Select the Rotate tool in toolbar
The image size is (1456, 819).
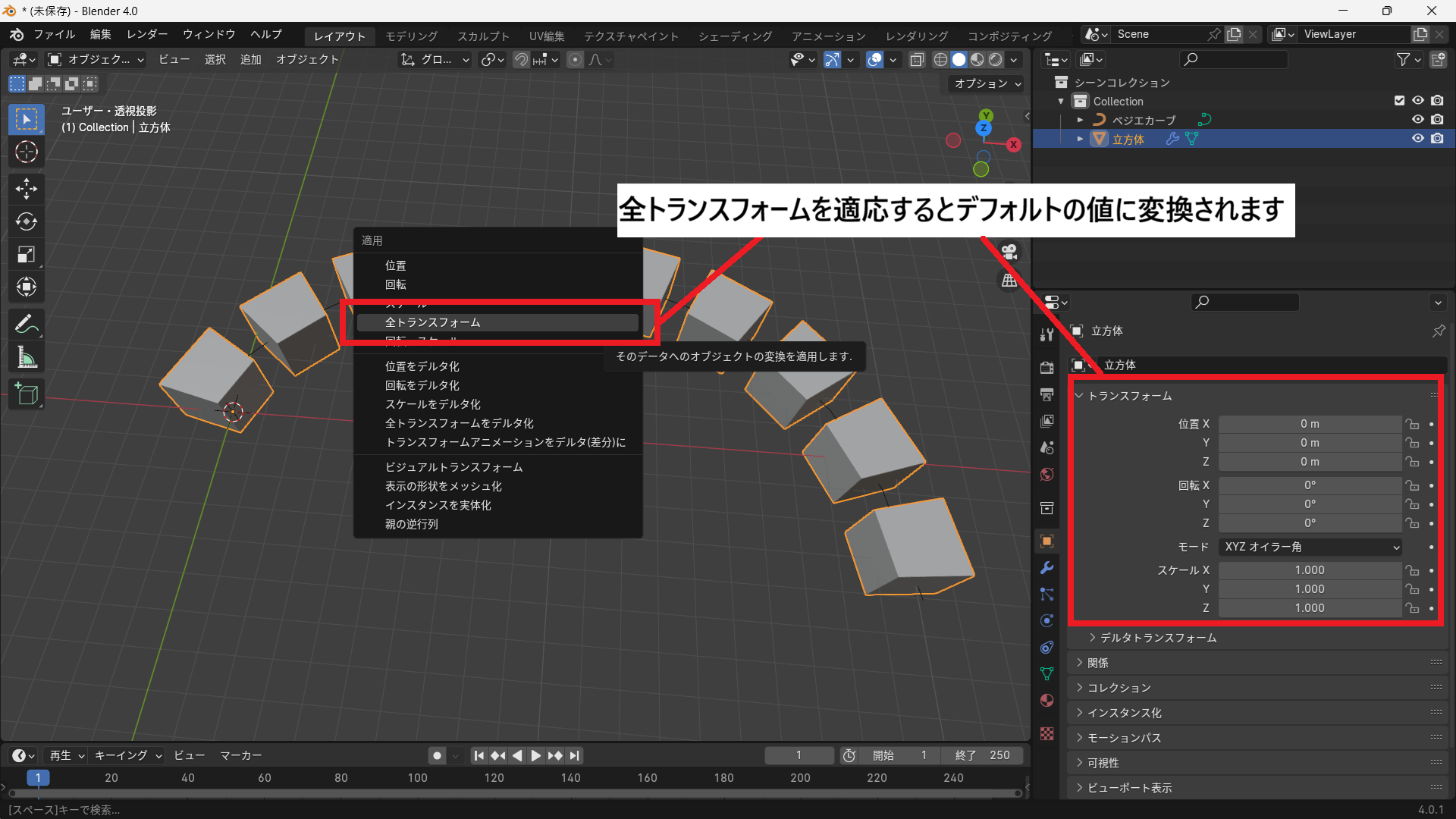pyautogui.click(x=27, y=221)
